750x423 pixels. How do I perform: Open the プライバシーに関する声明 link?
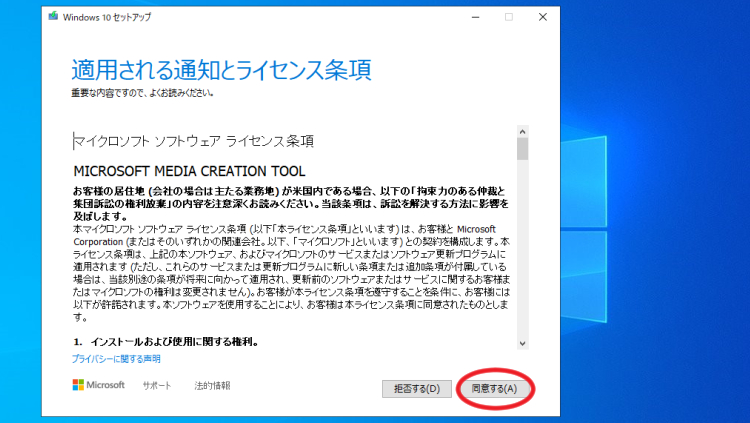(x=115, y=359)
